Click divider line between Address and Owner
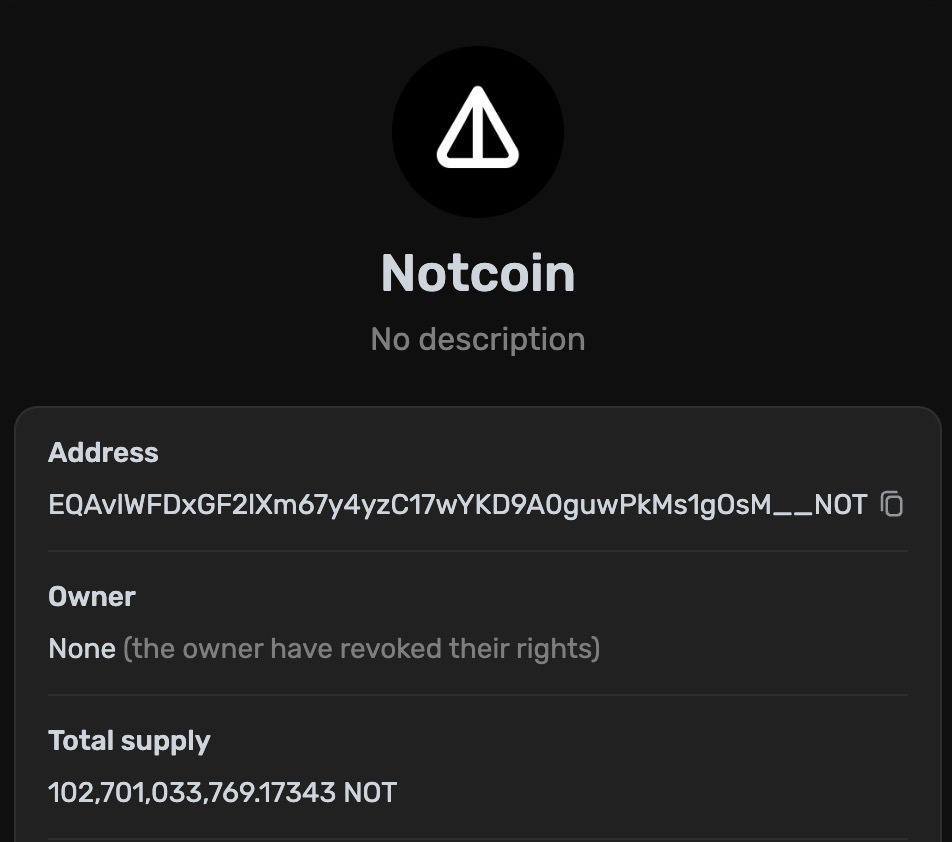This screenshot has height=842, width=952. pos(478,551)
